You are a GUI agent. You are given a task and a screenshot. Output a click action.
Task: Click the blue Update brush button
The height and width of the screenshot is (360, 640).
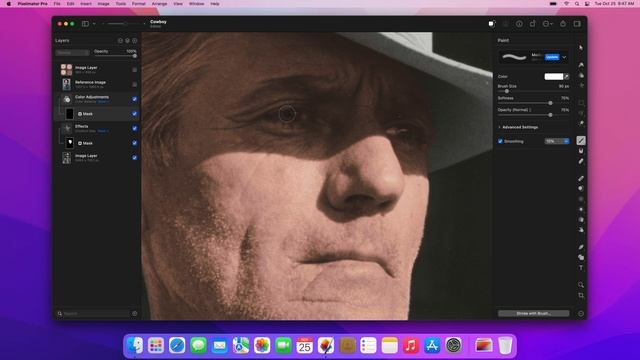click(x=552, y=57)
